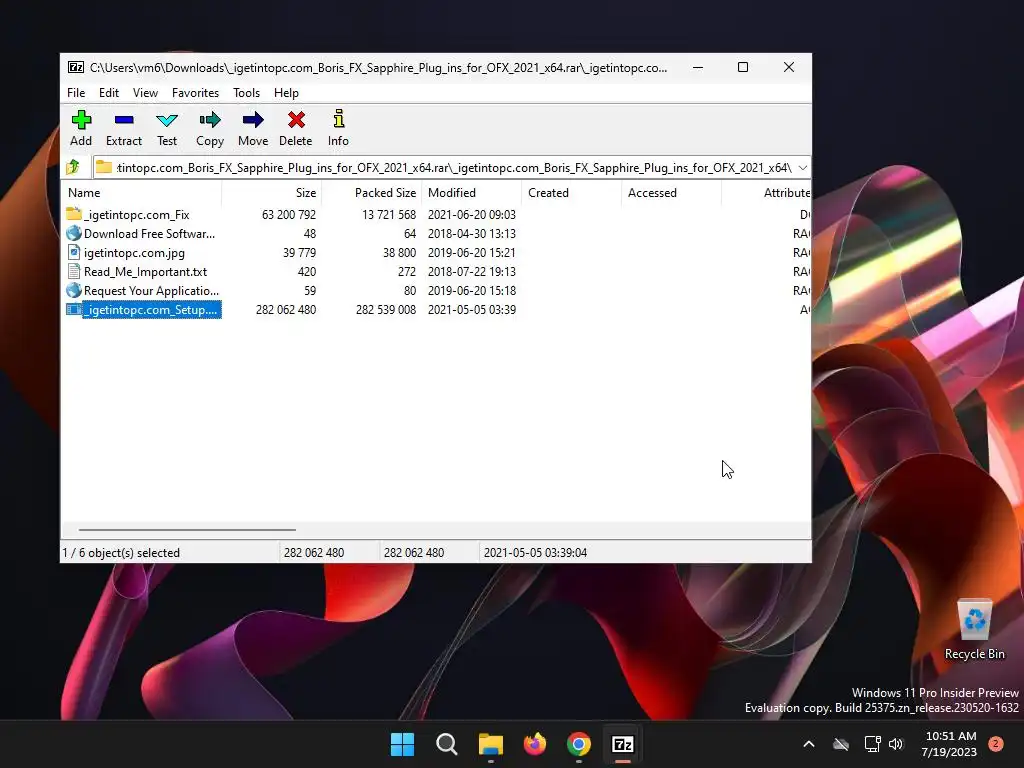The height and width of the screenshot is (768, 1024).
Task: Click modified date 2018-07-22 19:13
Action: point(472,271)
